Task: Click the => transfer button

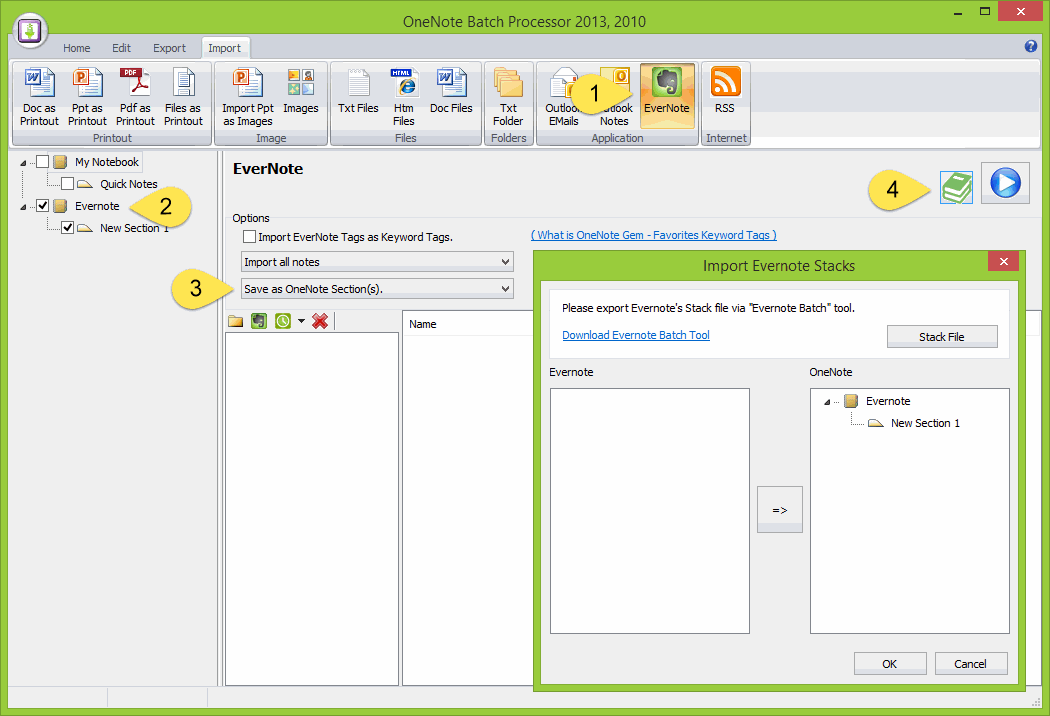Action: point(779,510)
